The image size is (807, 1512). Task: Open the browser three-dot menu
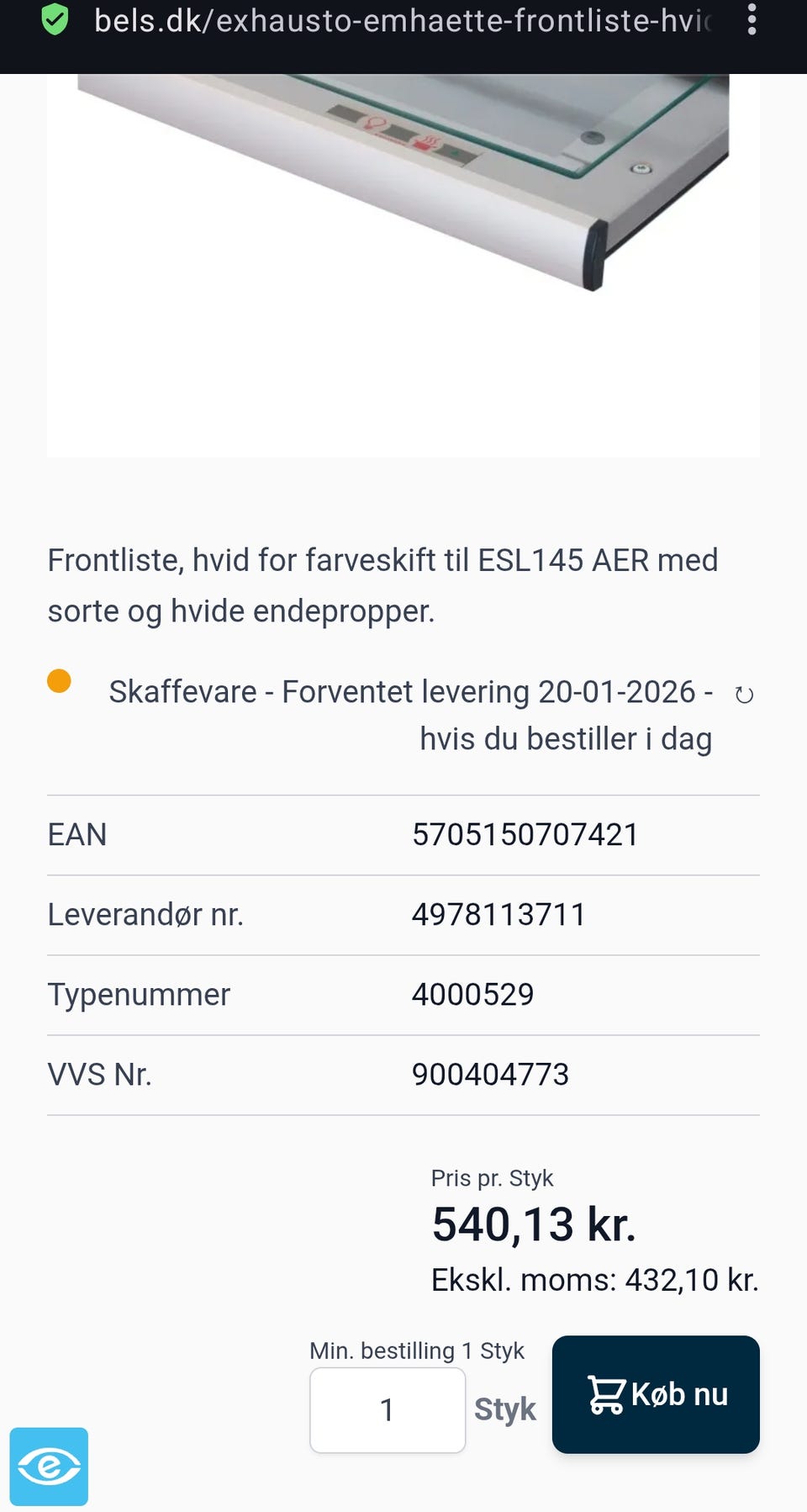[752, 19]
